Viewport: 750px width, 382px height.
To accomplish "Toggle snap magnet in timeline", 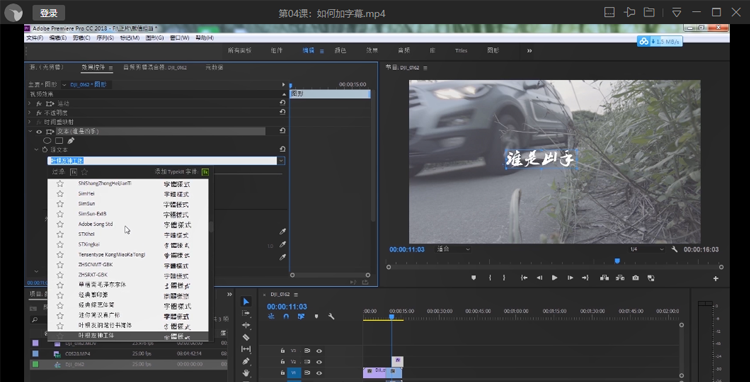I will [x=286, y=316].
